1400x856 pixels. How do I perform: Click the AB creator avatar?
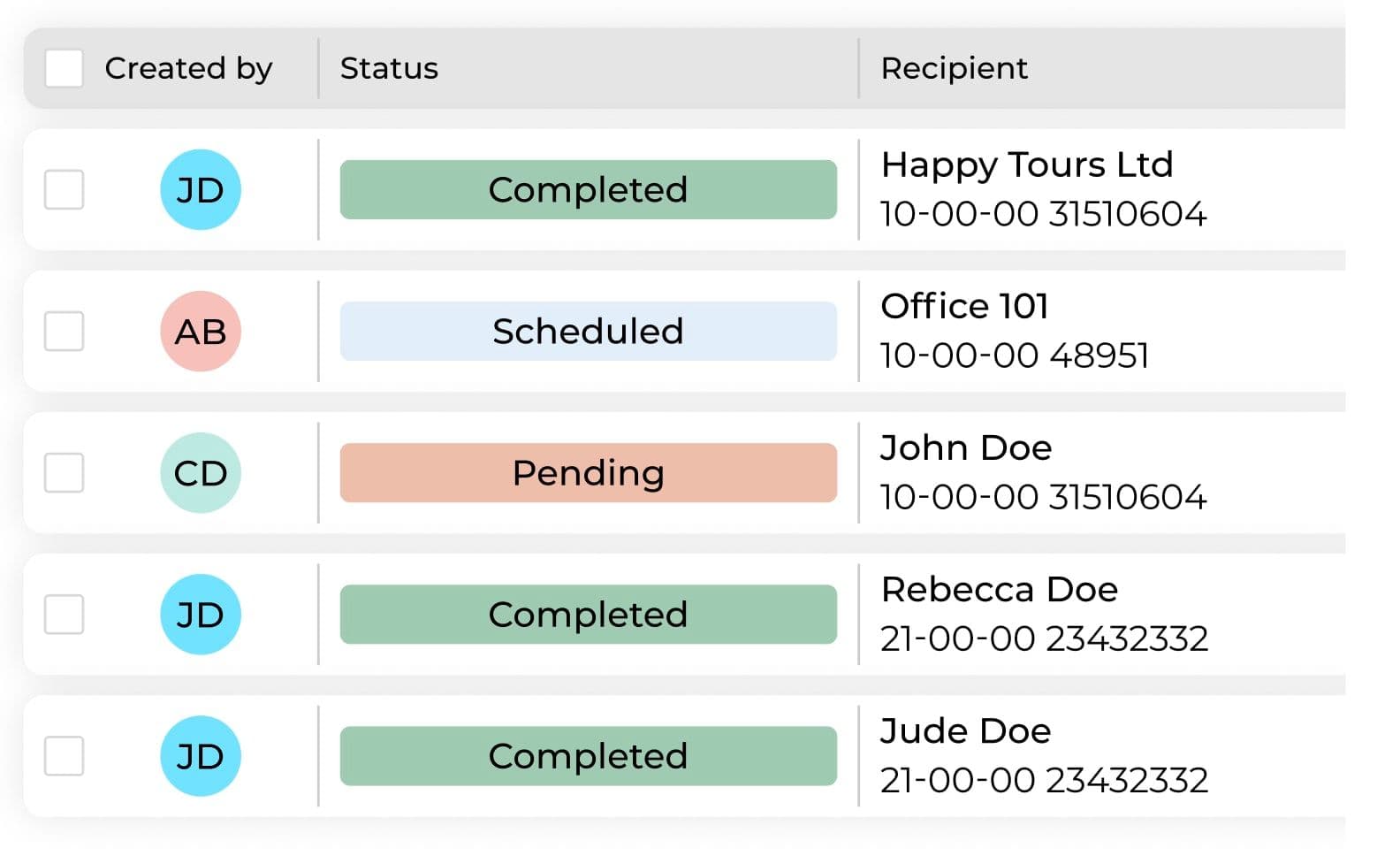[201, 332]
